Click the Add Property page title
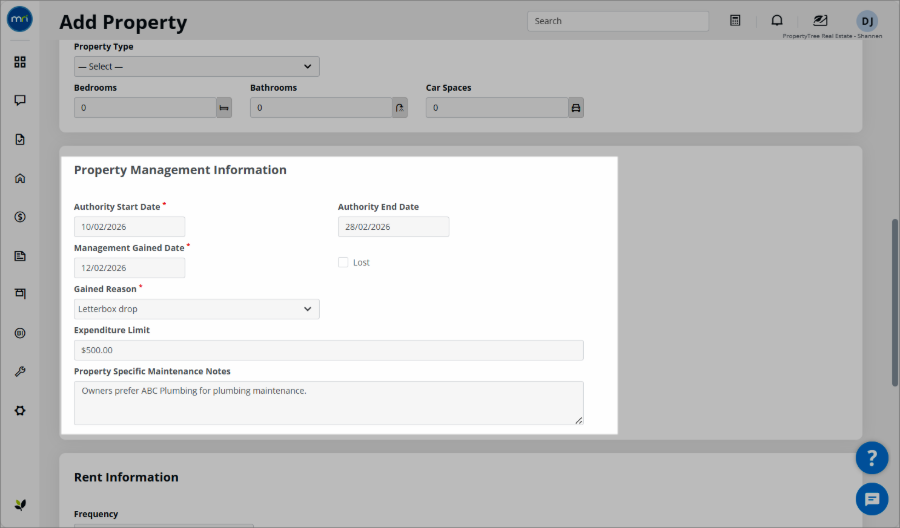 pos(123,22)
